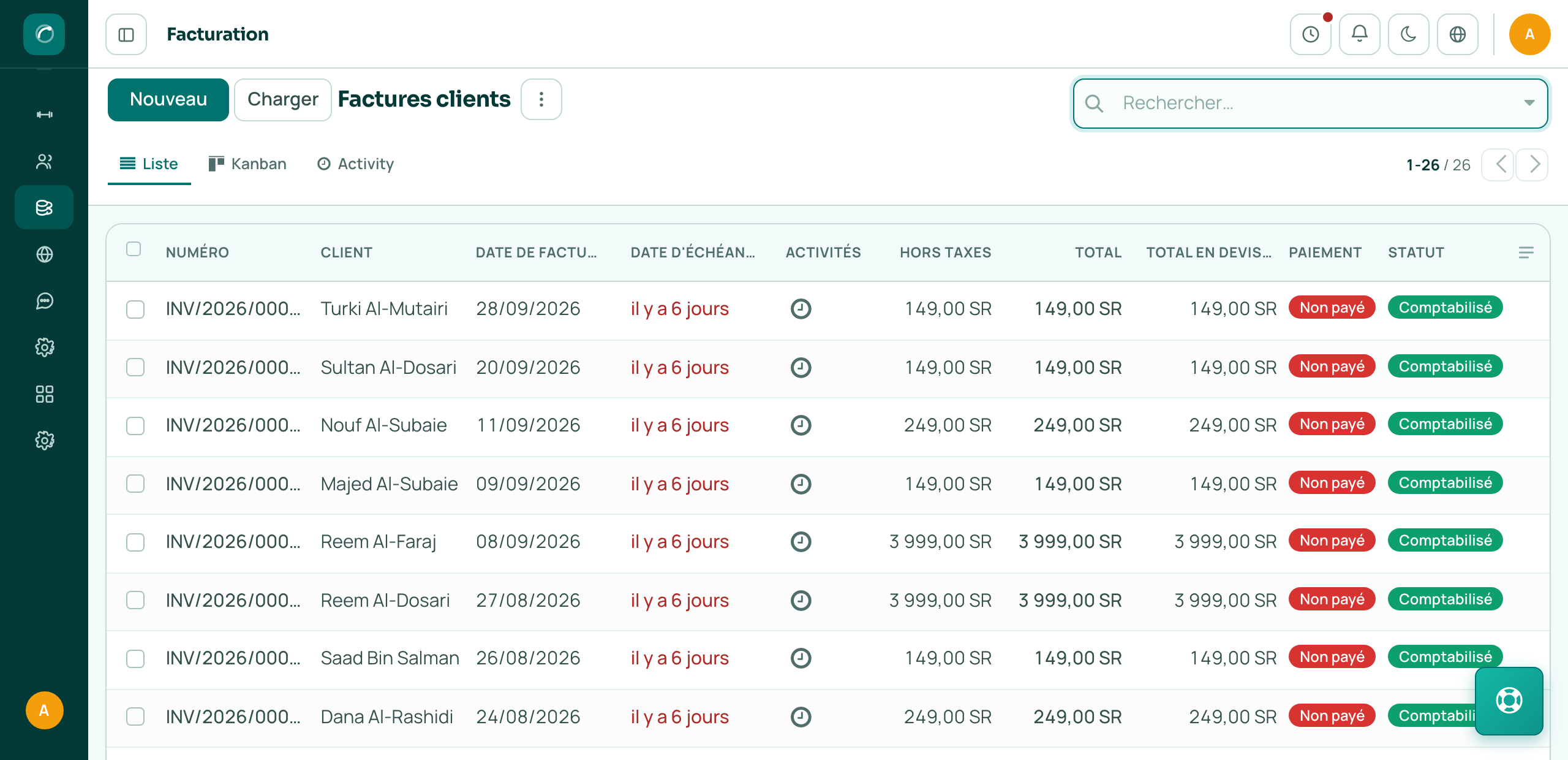Viewport: 1568px width, 760px height.
Task: Select the Sultan Al-Dosari invoice checkbox
Action: tap(135, 367)
